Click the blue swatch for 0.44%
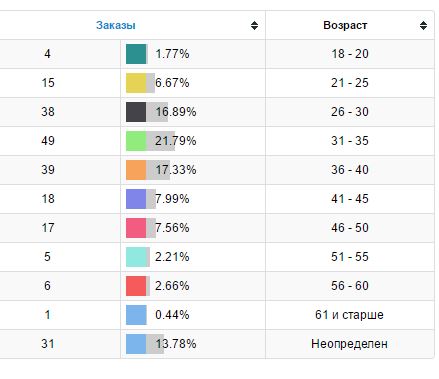Image resolution: width=439 pixels, height=379 pixels. (x=136, y=315)
